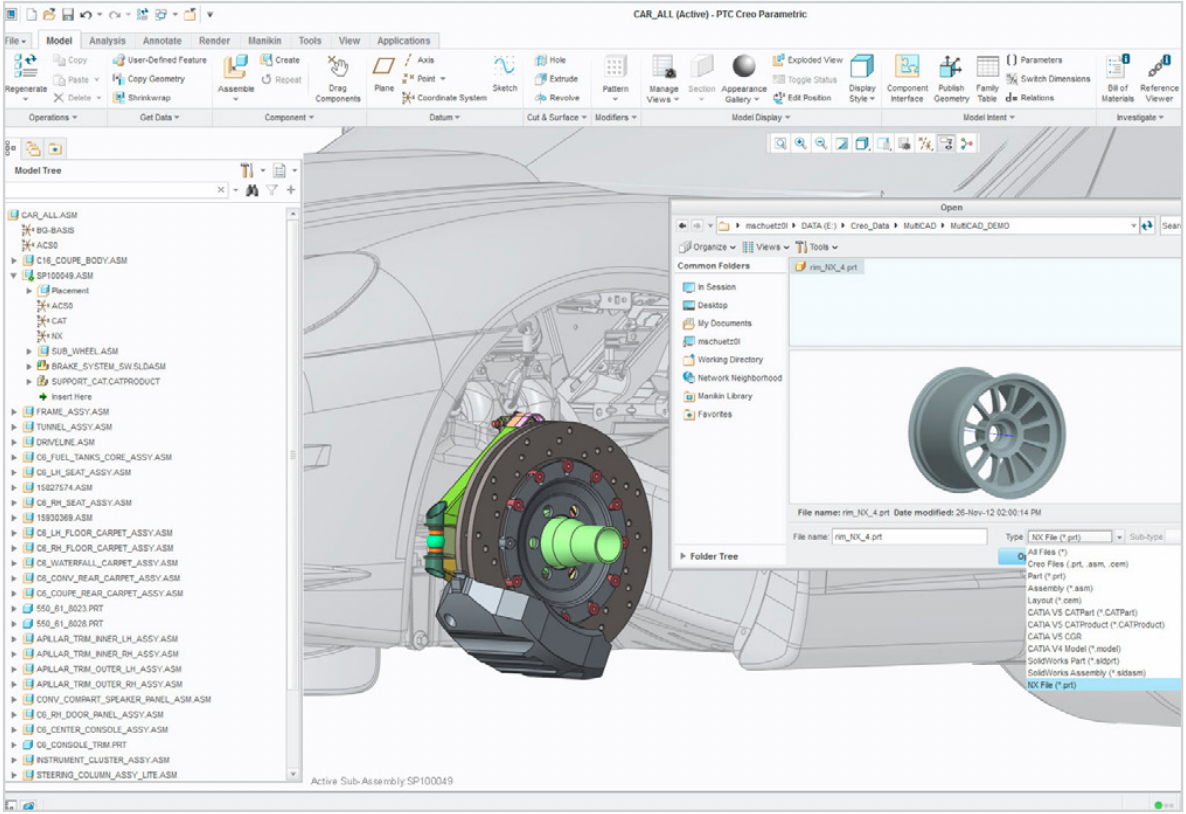
Task: Switch to the Analysis tab
Action: tap(109, 41)
